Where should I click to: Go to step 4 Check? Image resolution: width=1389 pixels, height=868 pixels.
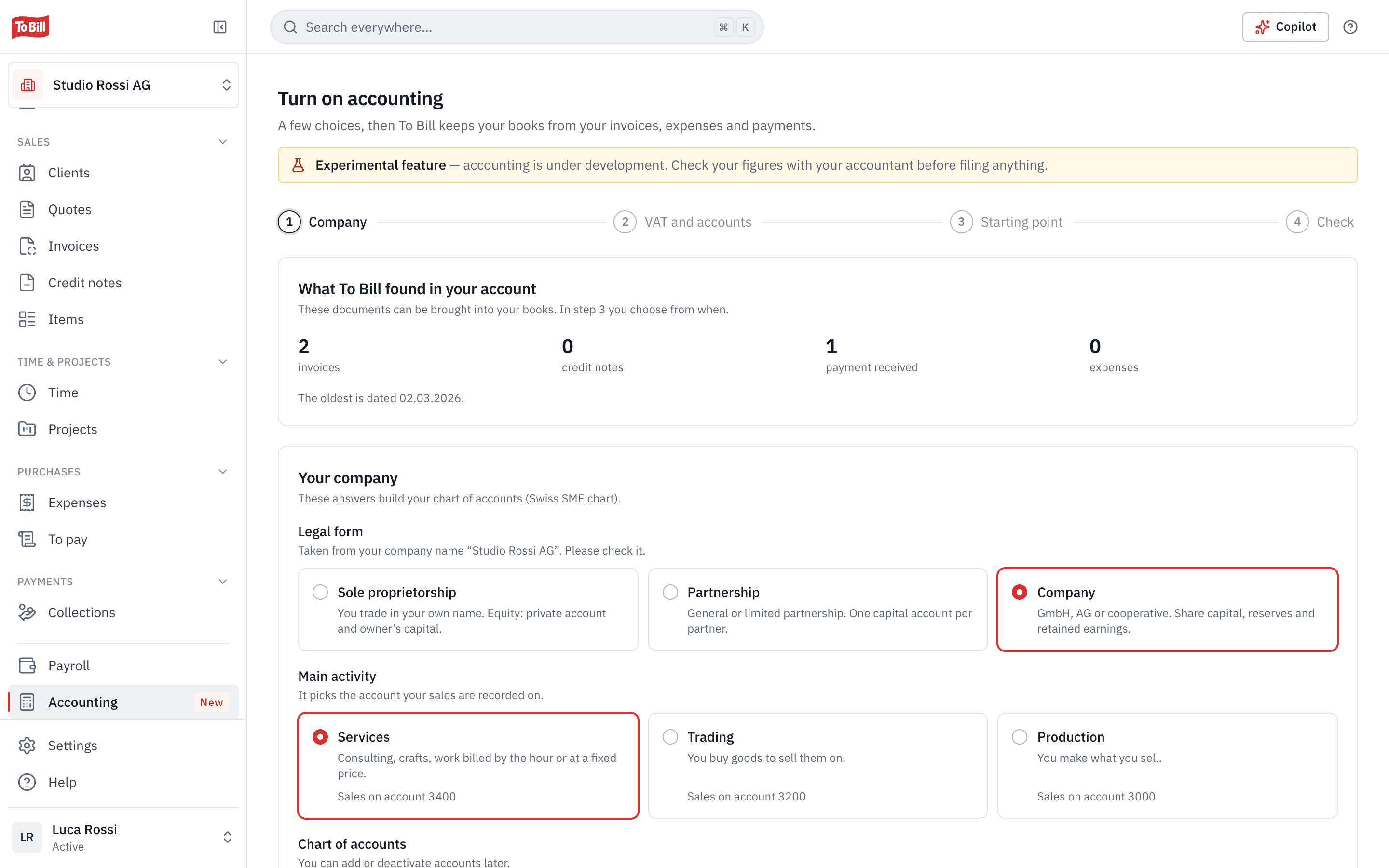coord(1320,222)
